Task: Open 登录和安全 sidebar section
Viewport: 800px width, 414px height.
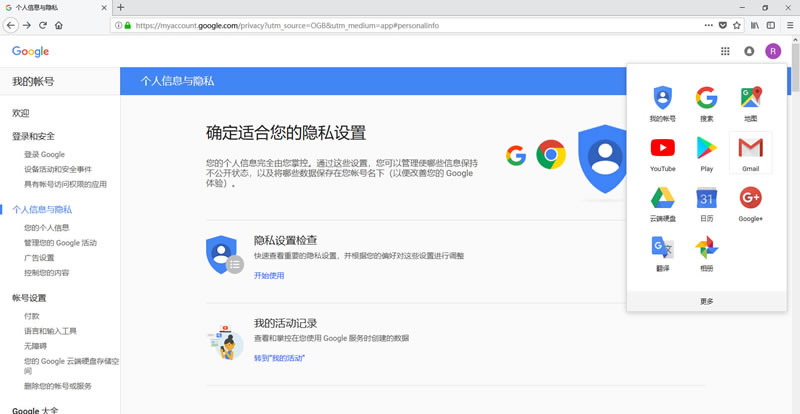Action: pyautogui.click(x=33, y=136)
